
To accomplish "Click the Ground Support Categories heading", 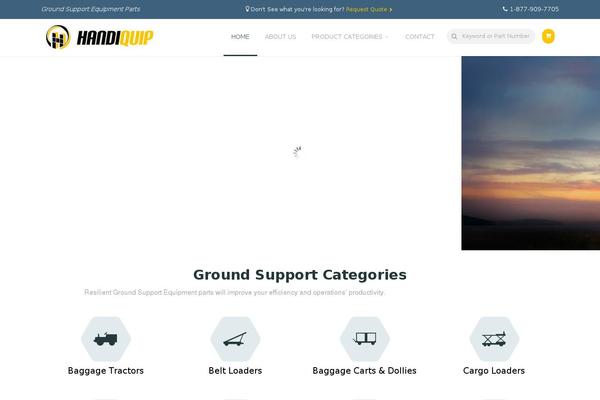I will click(x=300, y=275).
